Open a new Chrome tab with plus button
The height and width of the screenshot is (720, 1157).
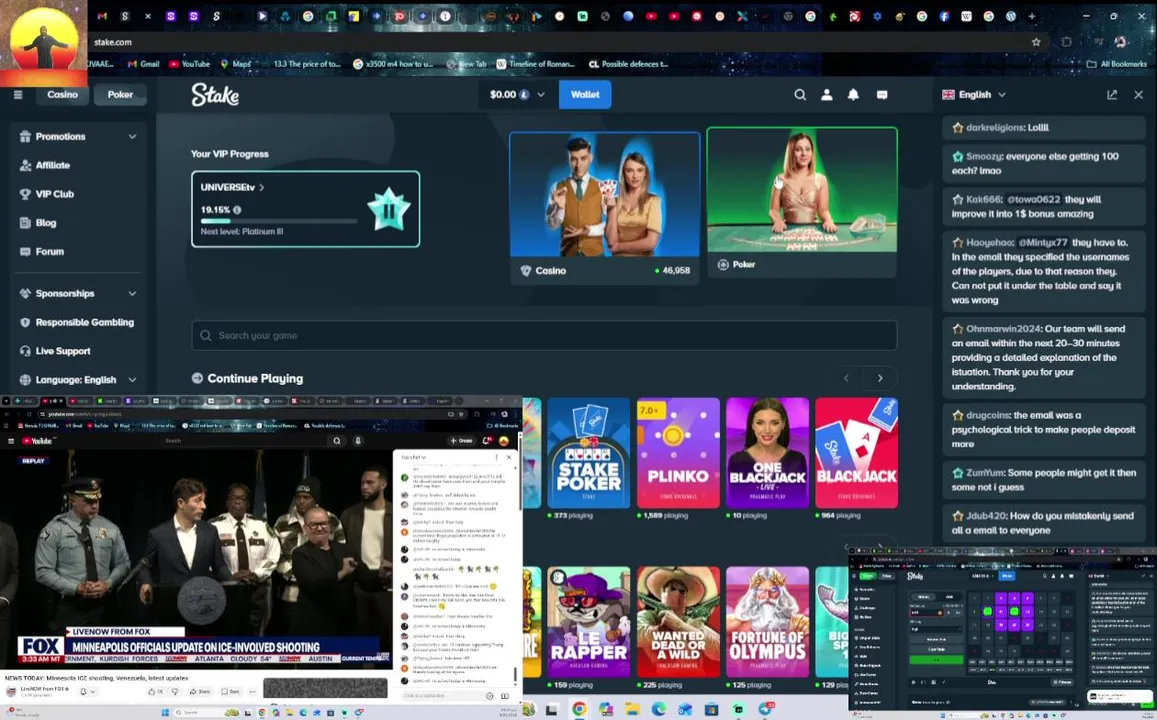coord(1032,16)
